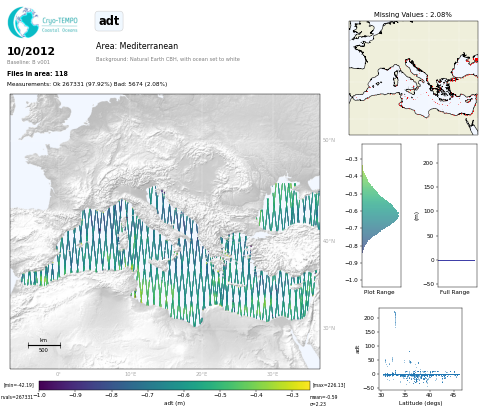492x410 pixels.
Task: Click the Files in area: 118 text
Action: (37, 73)
